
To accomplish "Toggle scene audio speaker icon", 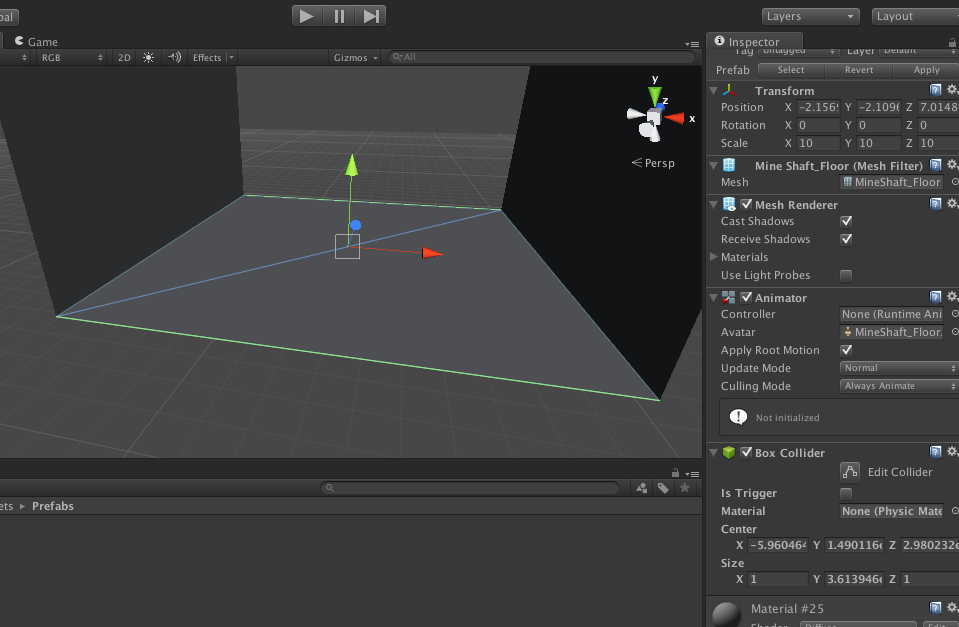I will click(174, 58).
